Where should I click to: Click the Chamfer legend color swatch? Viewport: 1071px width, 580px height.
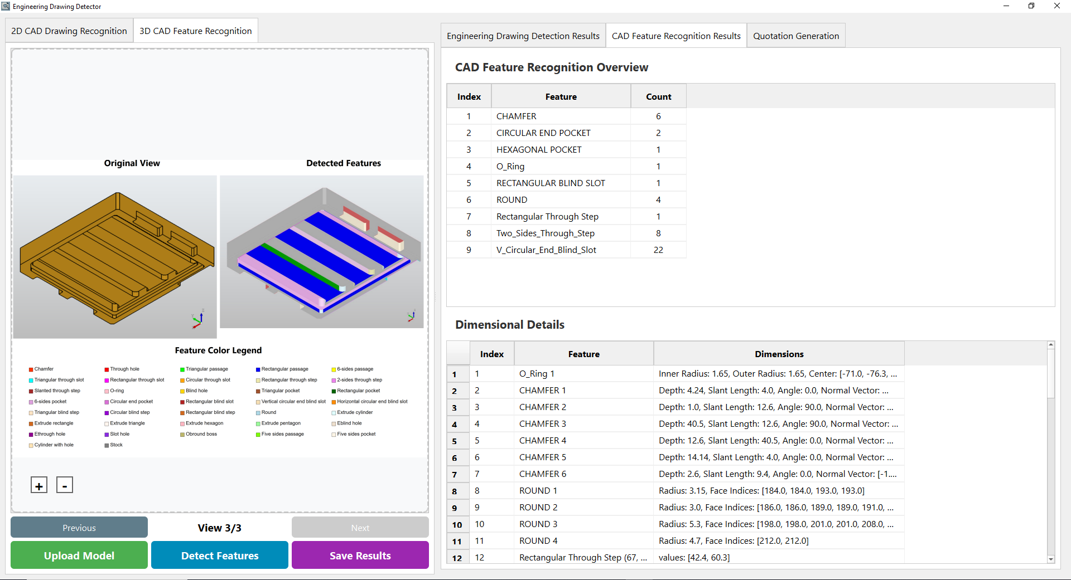tap(31, 369)
